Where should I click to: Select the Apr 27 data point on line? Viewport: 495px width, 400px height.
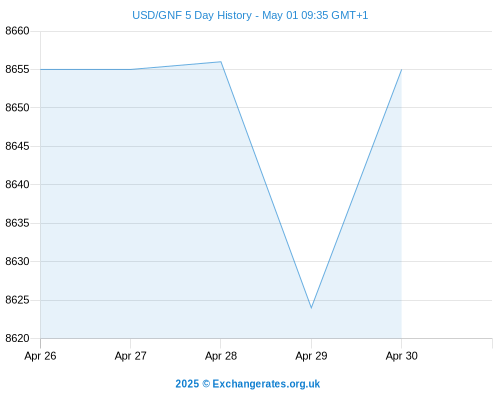coord(131,69)
